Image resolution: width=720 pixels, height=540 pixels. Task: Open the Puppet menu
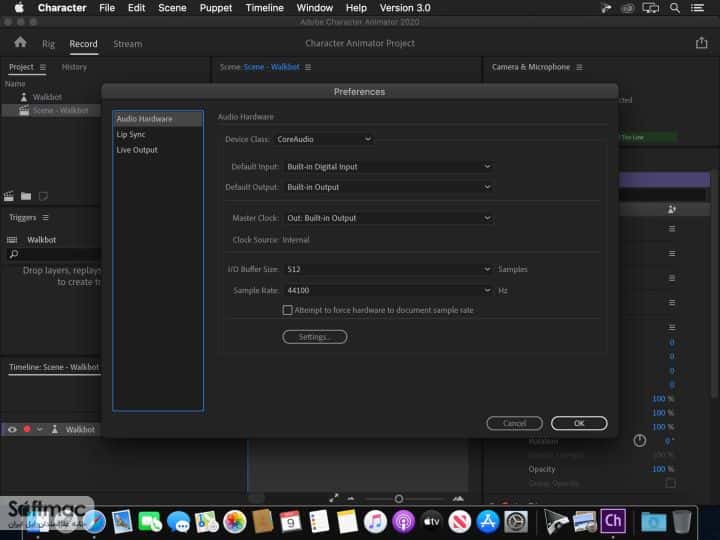215,8
